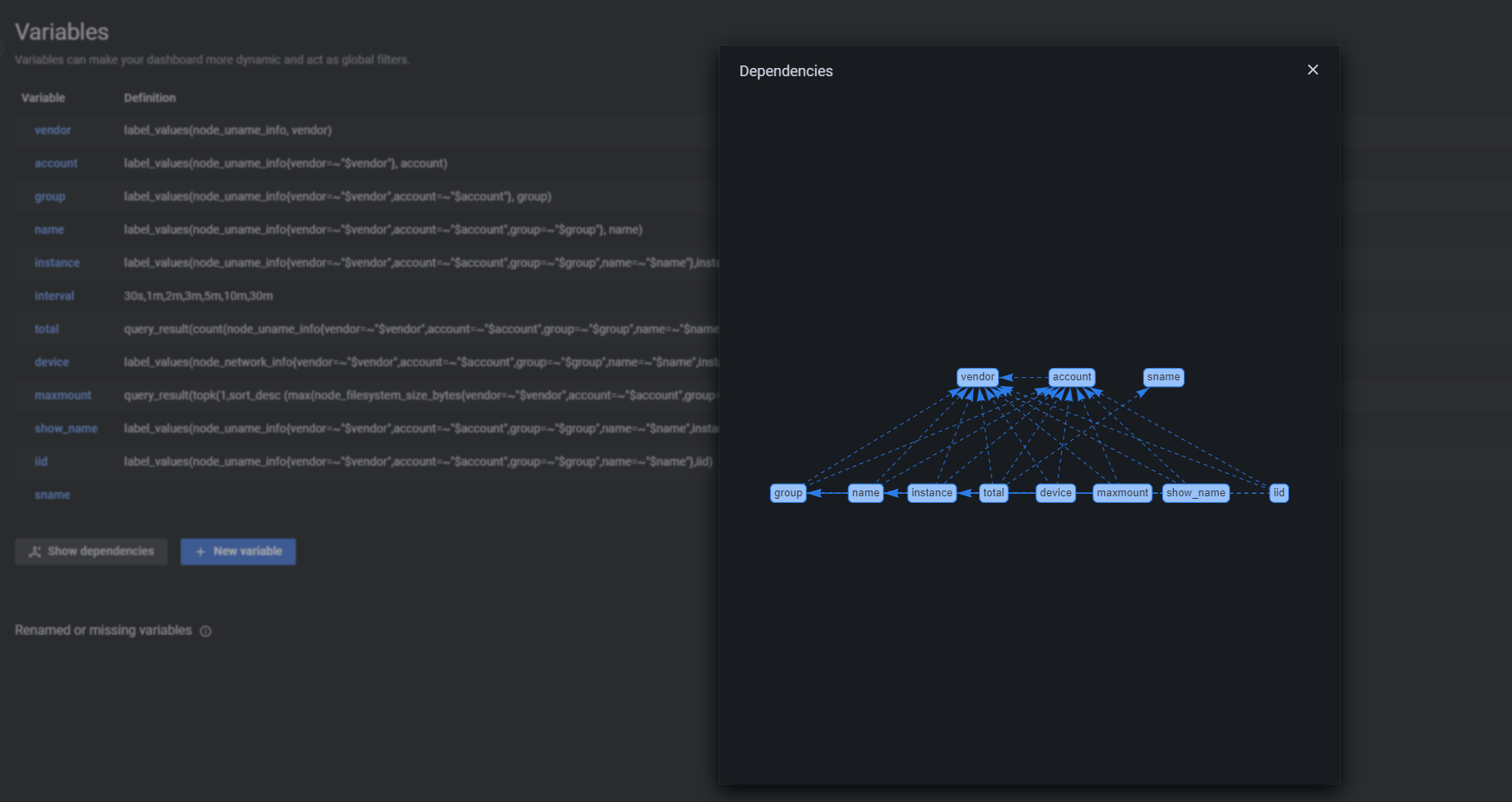Image resolution: width=1512 pixels, height=802 pixels.
Task: Select the maxmount node in the dependency graph
Action: click(1122, 492)
